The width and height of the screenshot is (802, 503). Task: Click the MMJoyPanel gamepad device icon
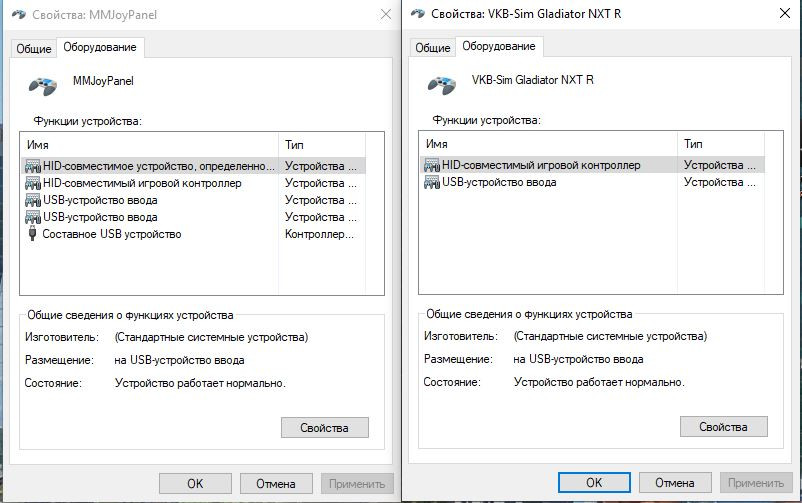coord(42,85)
